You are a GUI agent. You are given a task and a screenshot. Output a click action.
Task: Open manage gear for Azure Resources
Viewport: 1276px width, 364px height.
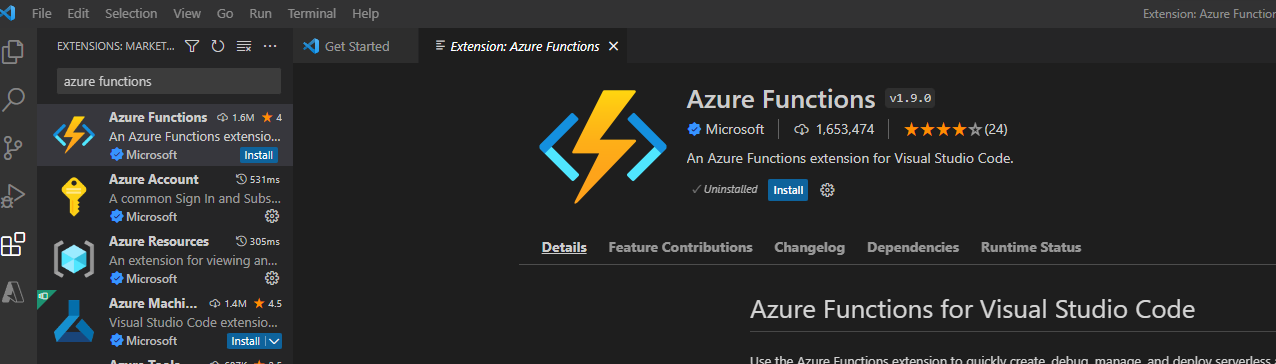click(272, 278)
